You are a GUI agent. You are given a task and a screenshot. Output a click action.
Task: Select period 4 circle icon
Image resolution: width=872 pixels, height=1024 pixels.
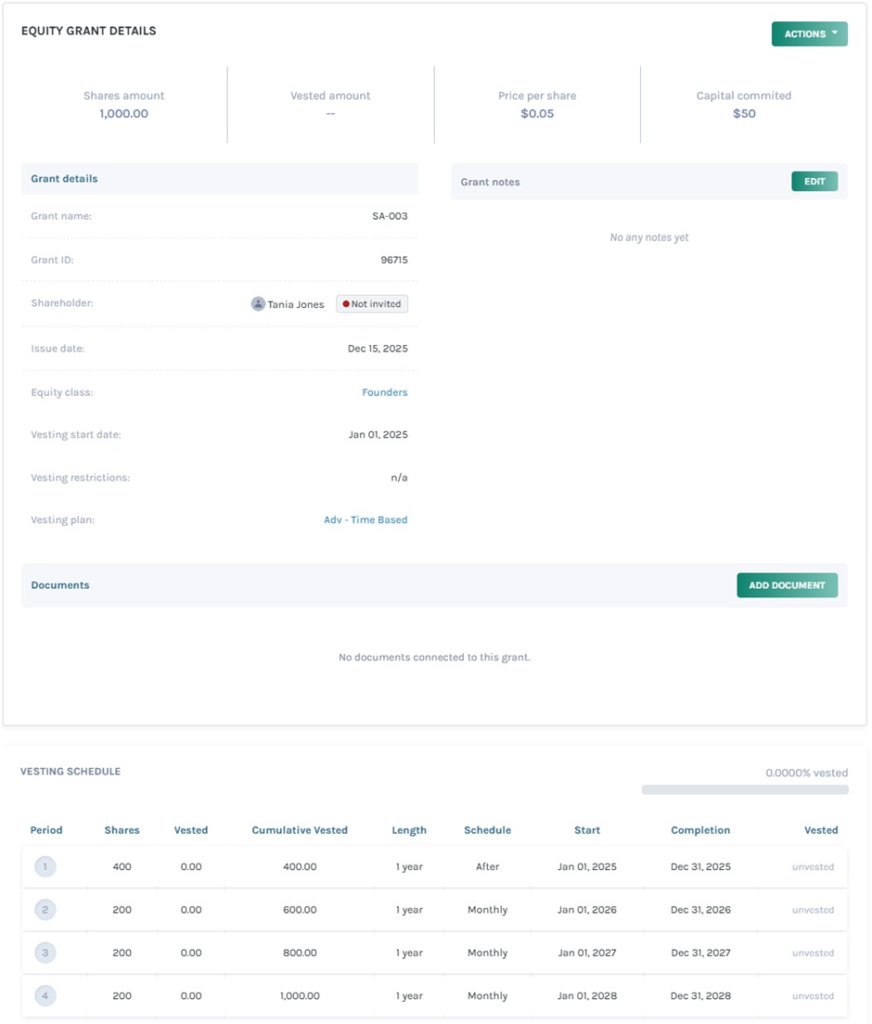pyautogui.click(x=44, y=996)
